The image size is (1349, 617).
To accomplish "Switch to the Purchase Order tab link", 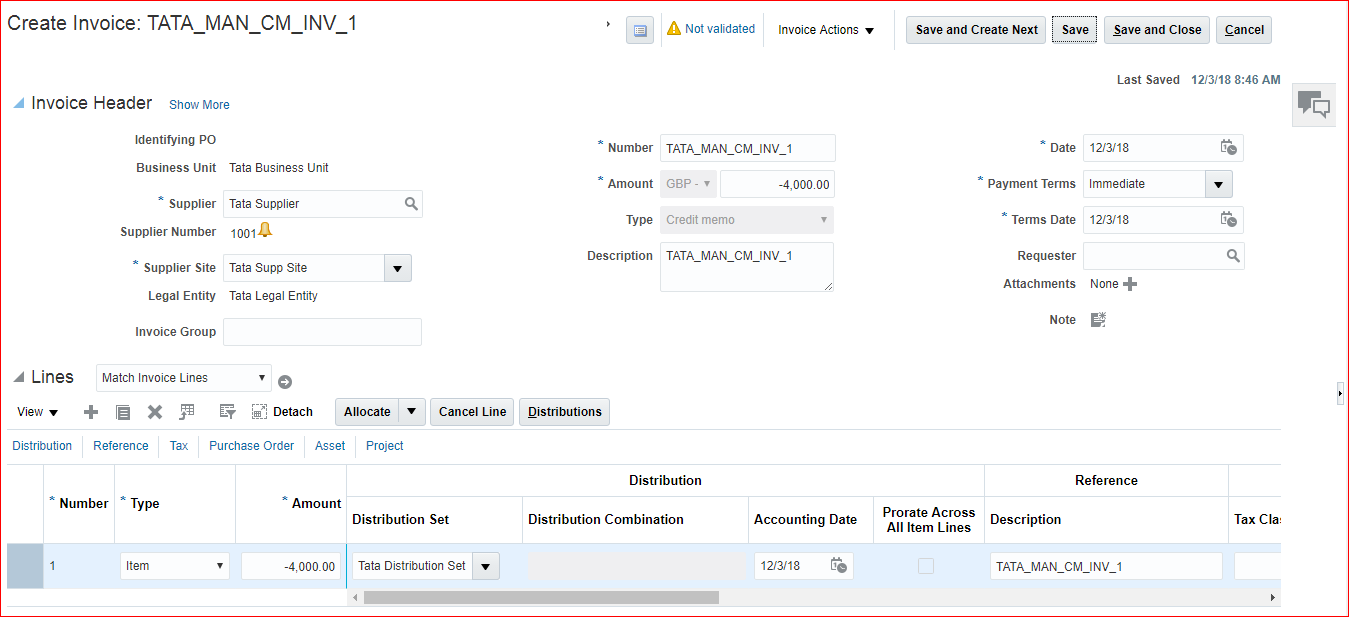I will tap(251, 446).
